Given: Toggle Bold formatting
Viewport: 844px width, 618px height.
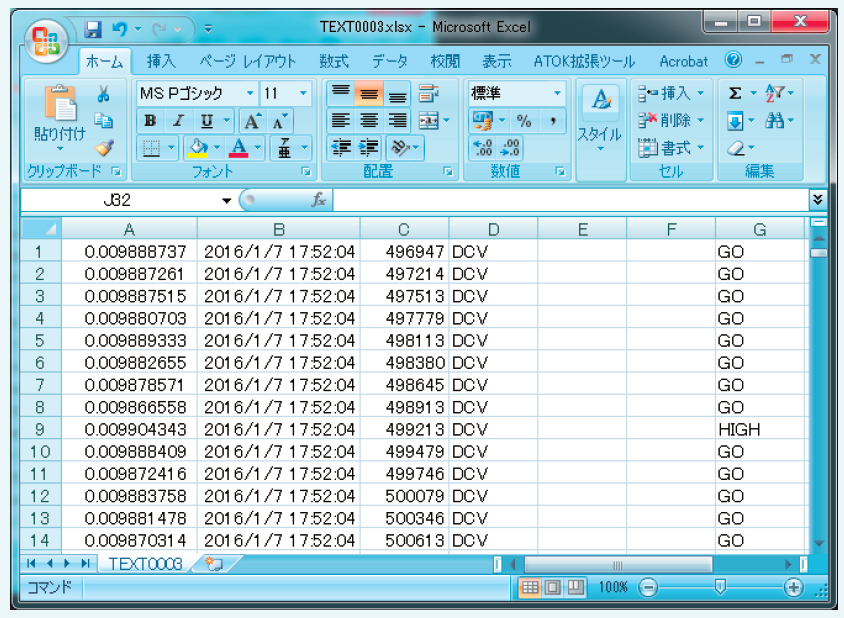Looking at the screenshot, I should click(x=150, y=121).
